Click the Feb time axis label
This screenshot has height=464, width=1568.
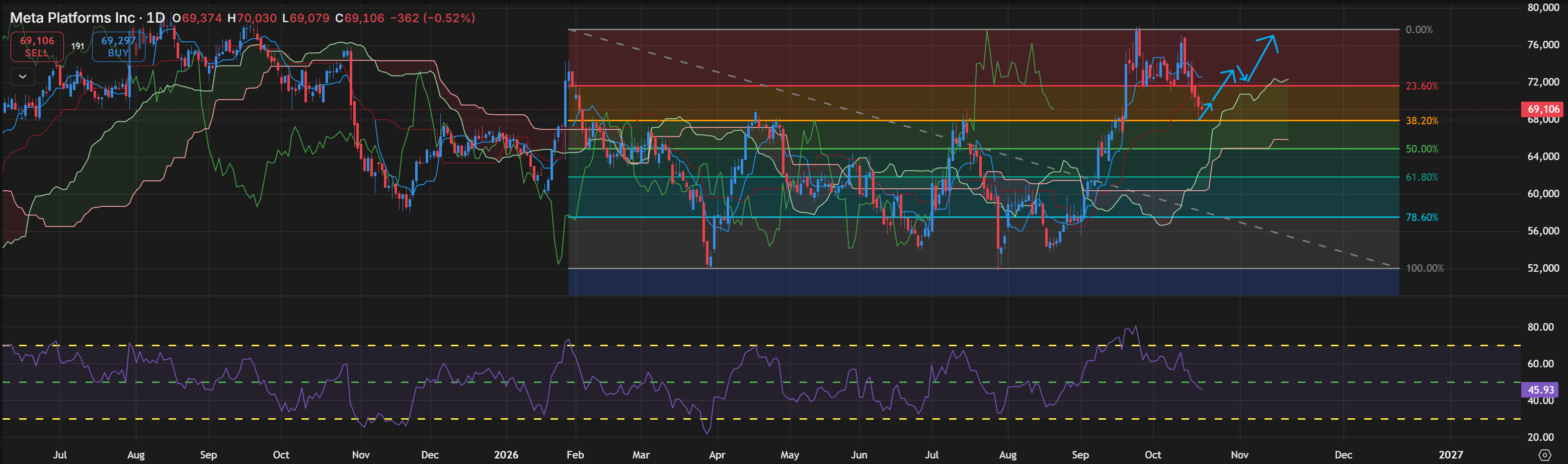pyautogui.click(x=575, y=455)
